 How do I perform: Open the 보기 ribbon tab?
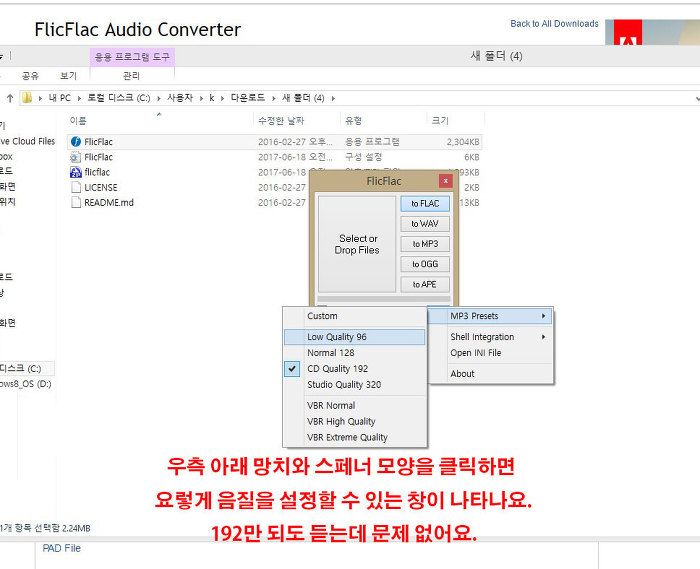pos(68,76)
